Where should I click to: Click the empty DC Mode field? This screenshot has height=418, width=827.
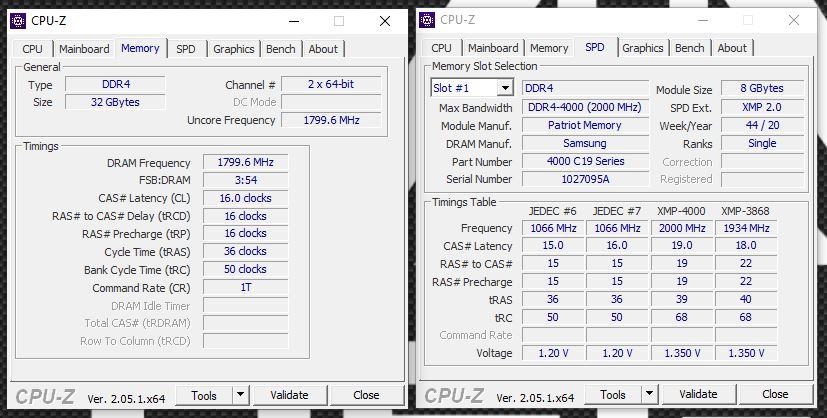(331, 102)
